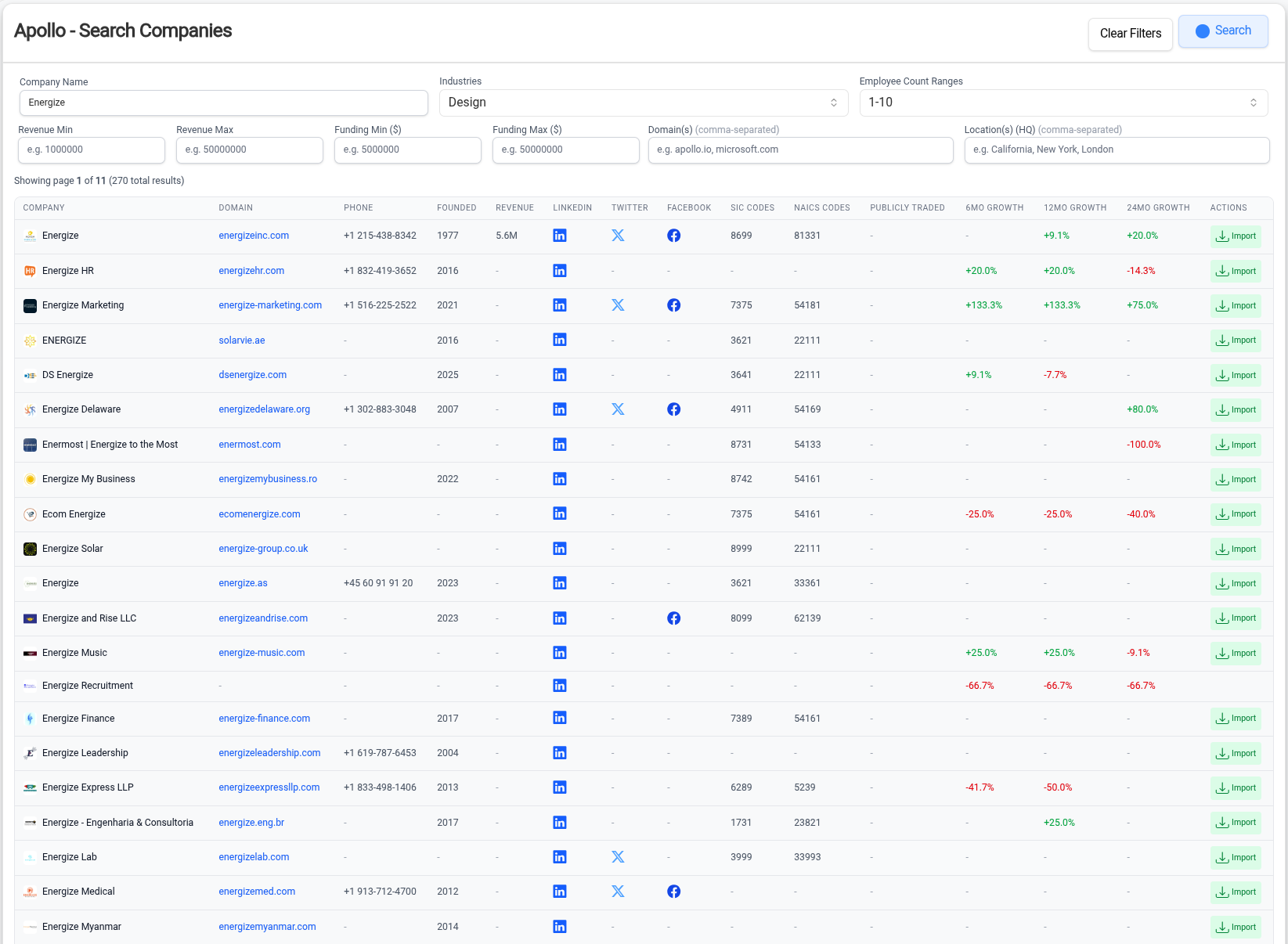The height and width of the screenshot is (944, 1288).
Task: Click LinkedIn icon for Energize Solar row
Action: pos(559,549)
